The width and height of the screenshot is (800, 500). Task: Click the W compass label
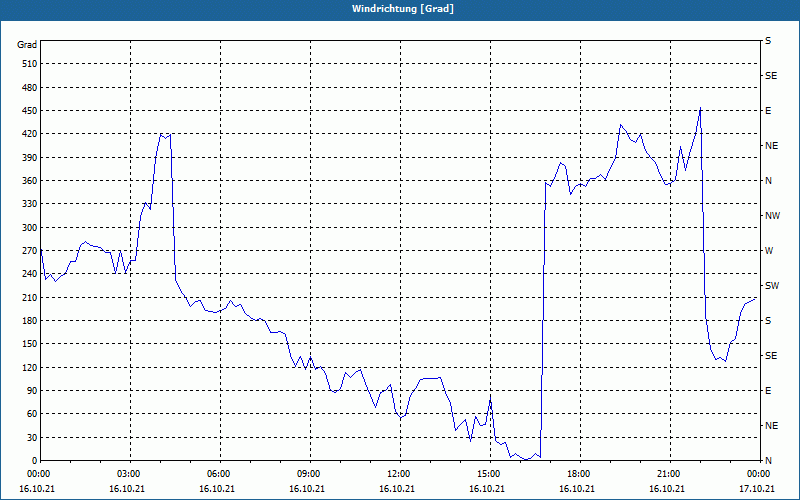769,251
